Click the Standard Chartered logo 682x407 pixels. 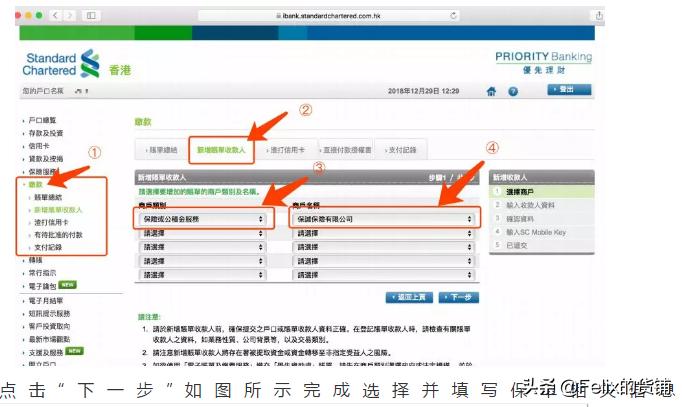62,64
